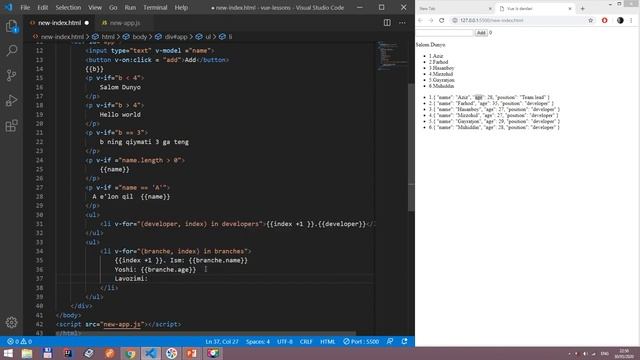The height and width of the screenshot is (360, 640).
Task: Go back in the Chrome browser
Action: (x=420, y=20)
